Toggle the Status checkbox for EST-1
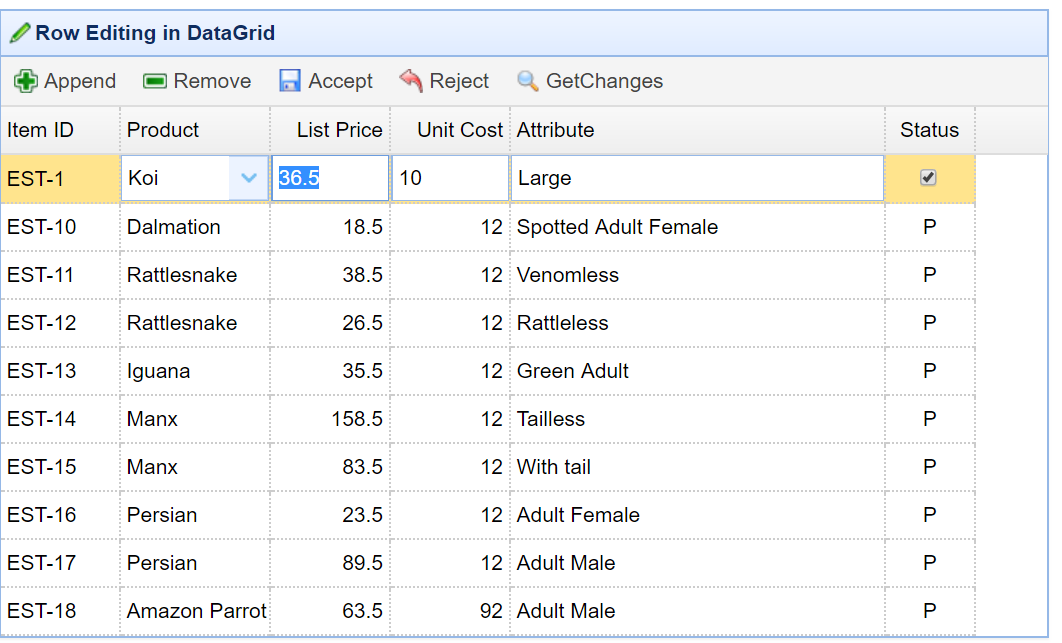This screenshot has height=643, width=1062. [x=928, y=178]
